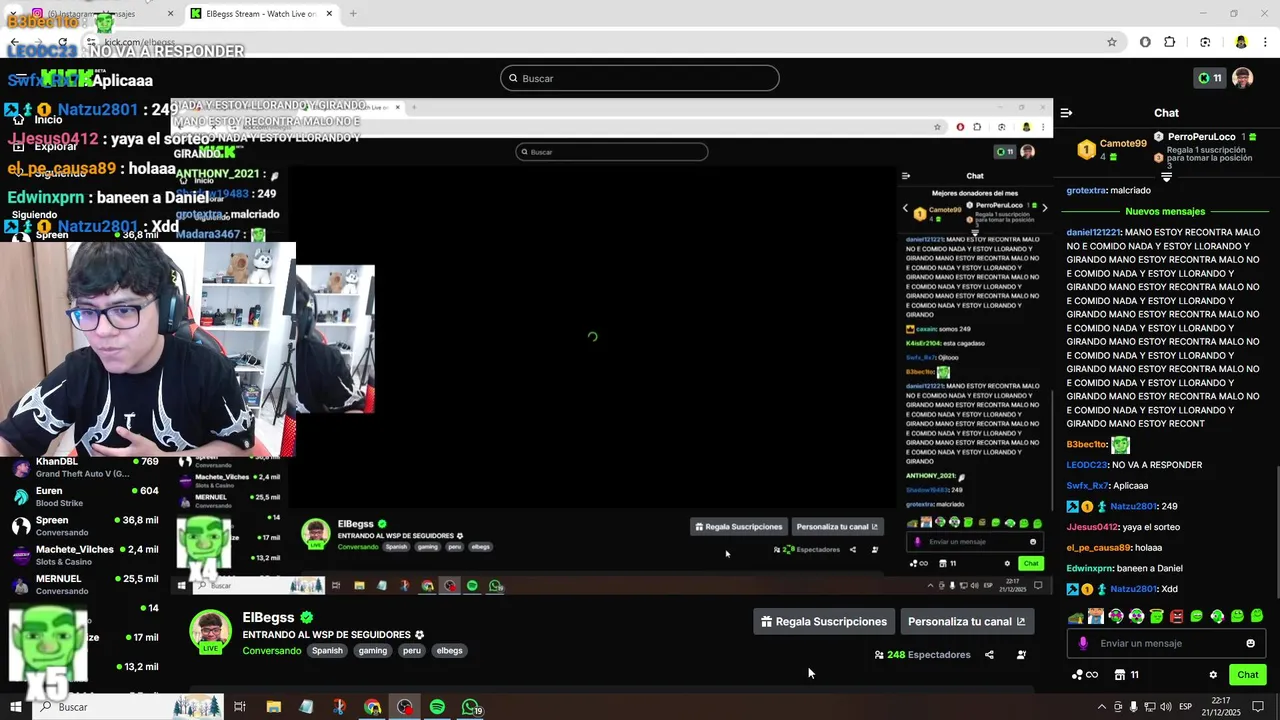Open profile avatar menu on Kick header
The height and width of the screenshot is (720, 1280).
click(x=1243, y=78)
